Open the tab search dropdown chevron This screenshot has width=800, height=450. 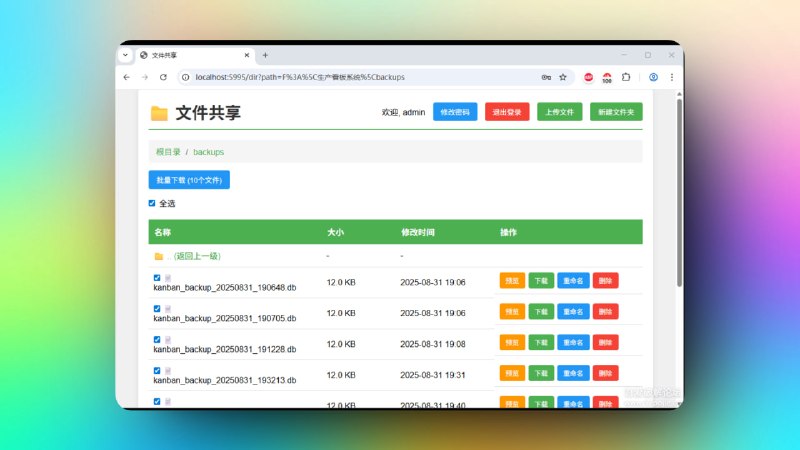point(126,55)
